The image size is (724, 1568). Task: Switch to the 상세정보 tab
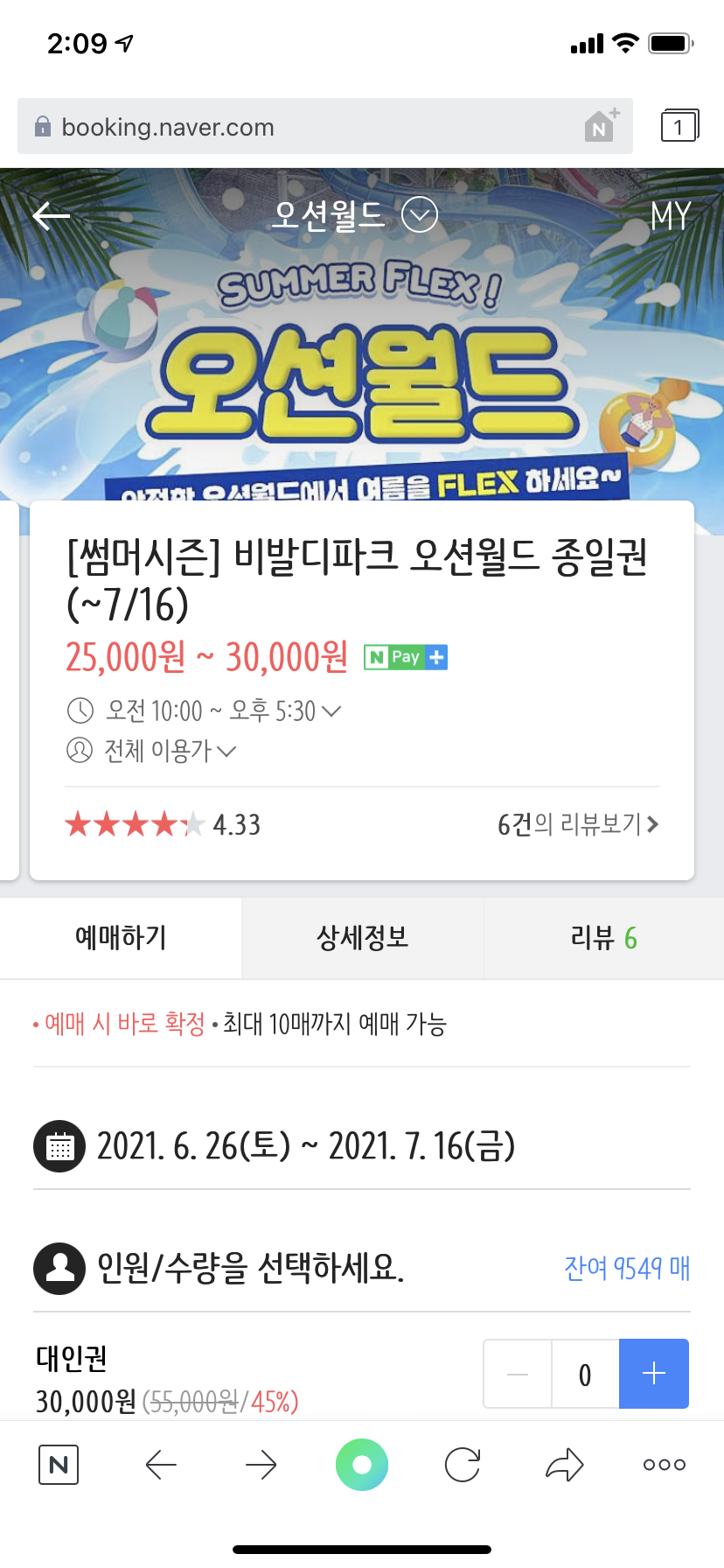(x=362, y=938)
